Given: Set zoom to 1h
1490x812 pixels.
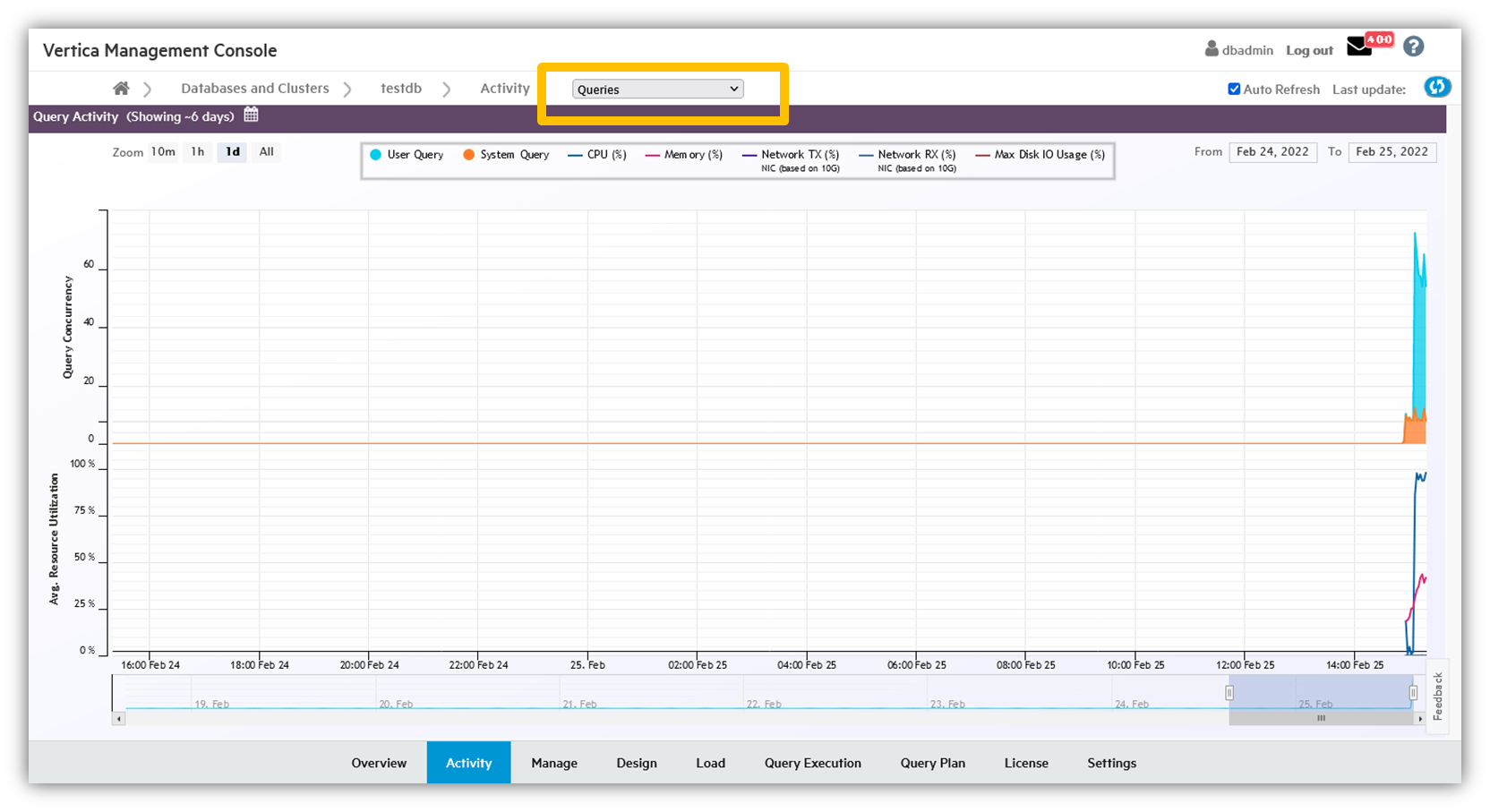Looking at the screenshot, I should [x=198, y=152].
